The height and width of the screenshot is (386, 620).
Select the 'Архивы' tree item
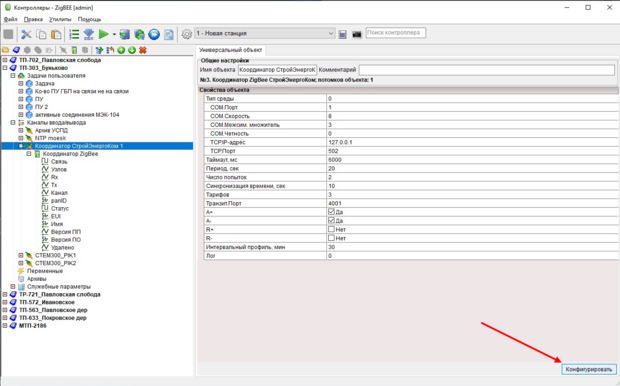click(36, 279)
